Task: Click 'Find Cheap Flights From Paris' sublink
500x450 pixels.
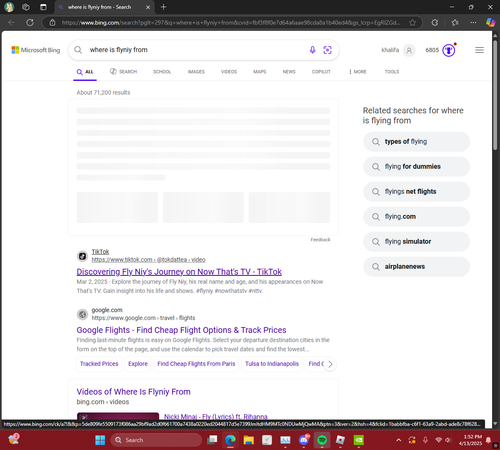Action: [196, 364]
